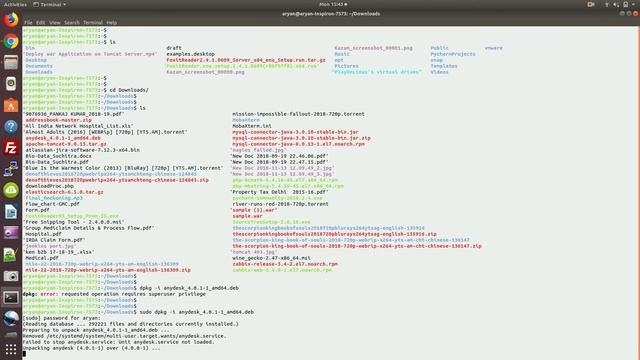The image size is (640, 360).
Task: Click 'apache-tomcat-9.0.13.tar.gz' file name
Action: click(x=66, y=144)
